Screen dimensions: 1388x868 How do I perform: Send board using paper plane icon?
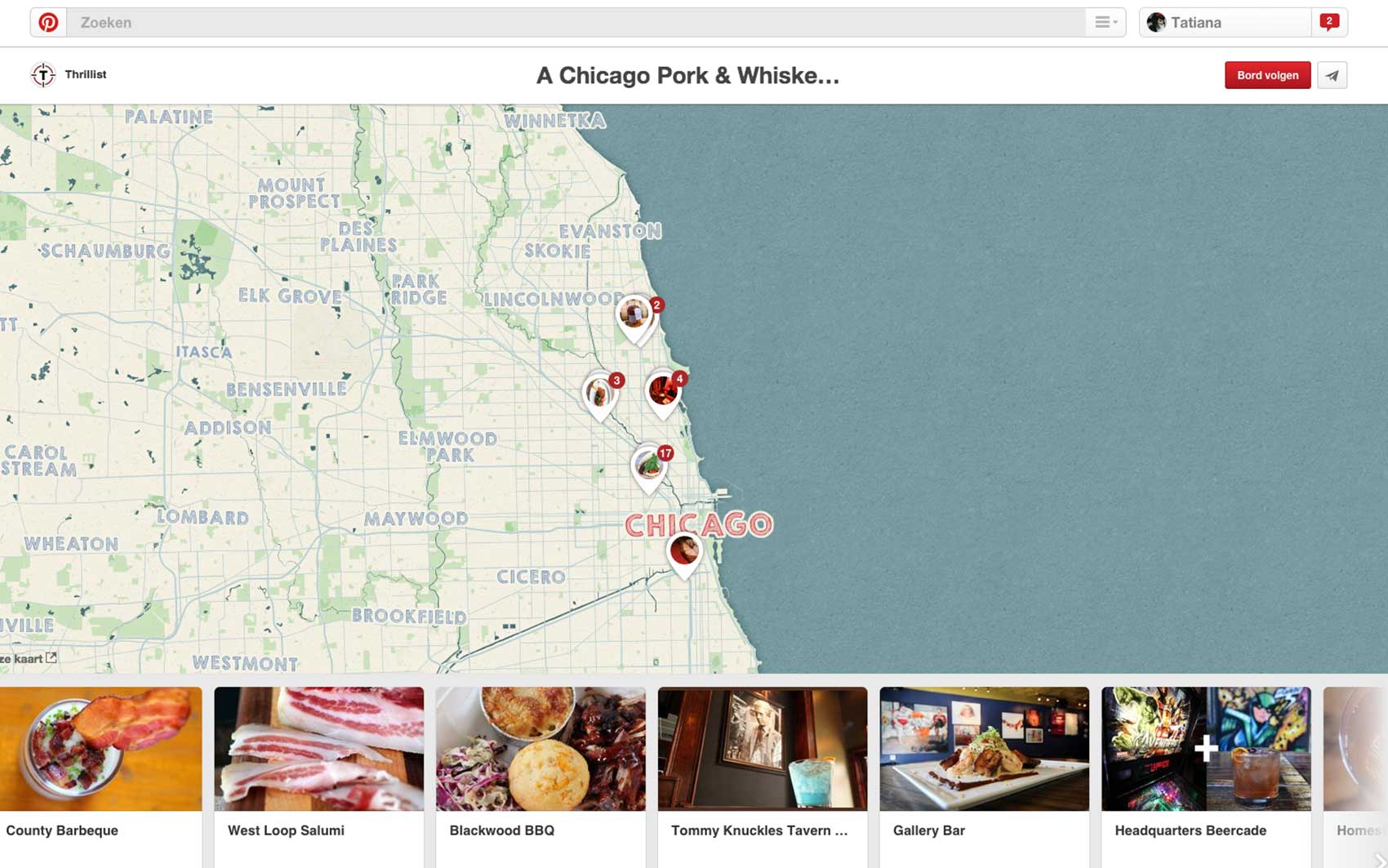coord(1332,75)
